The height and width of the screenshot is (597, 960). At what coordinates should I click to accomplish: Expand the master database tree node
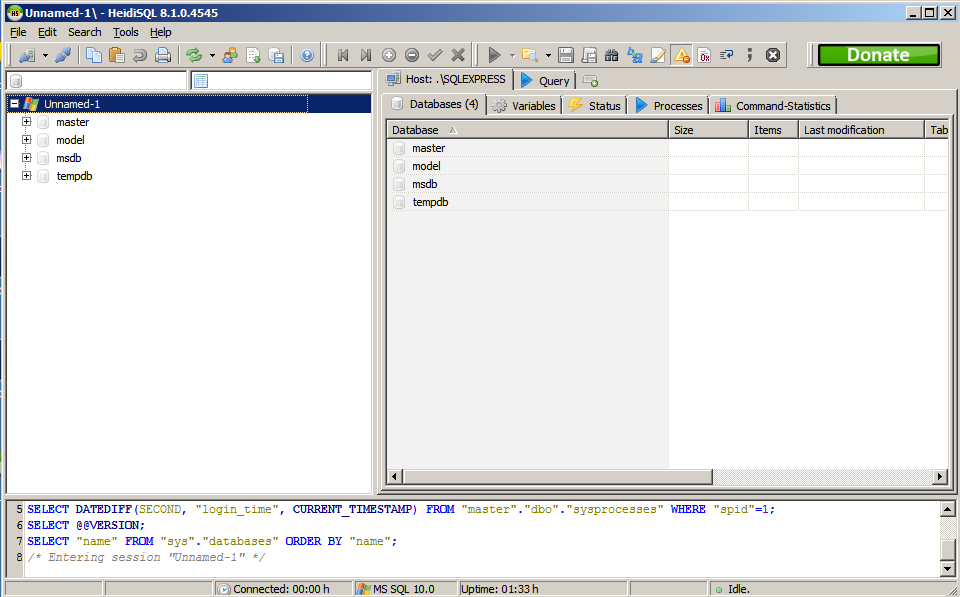coord(26,122)
